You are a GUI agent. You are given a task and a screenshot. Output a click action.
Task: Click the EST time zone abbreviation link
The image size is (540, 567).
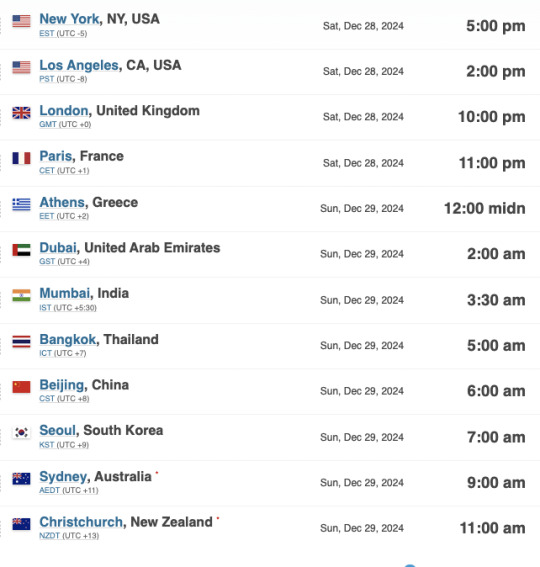coord(47,34)
